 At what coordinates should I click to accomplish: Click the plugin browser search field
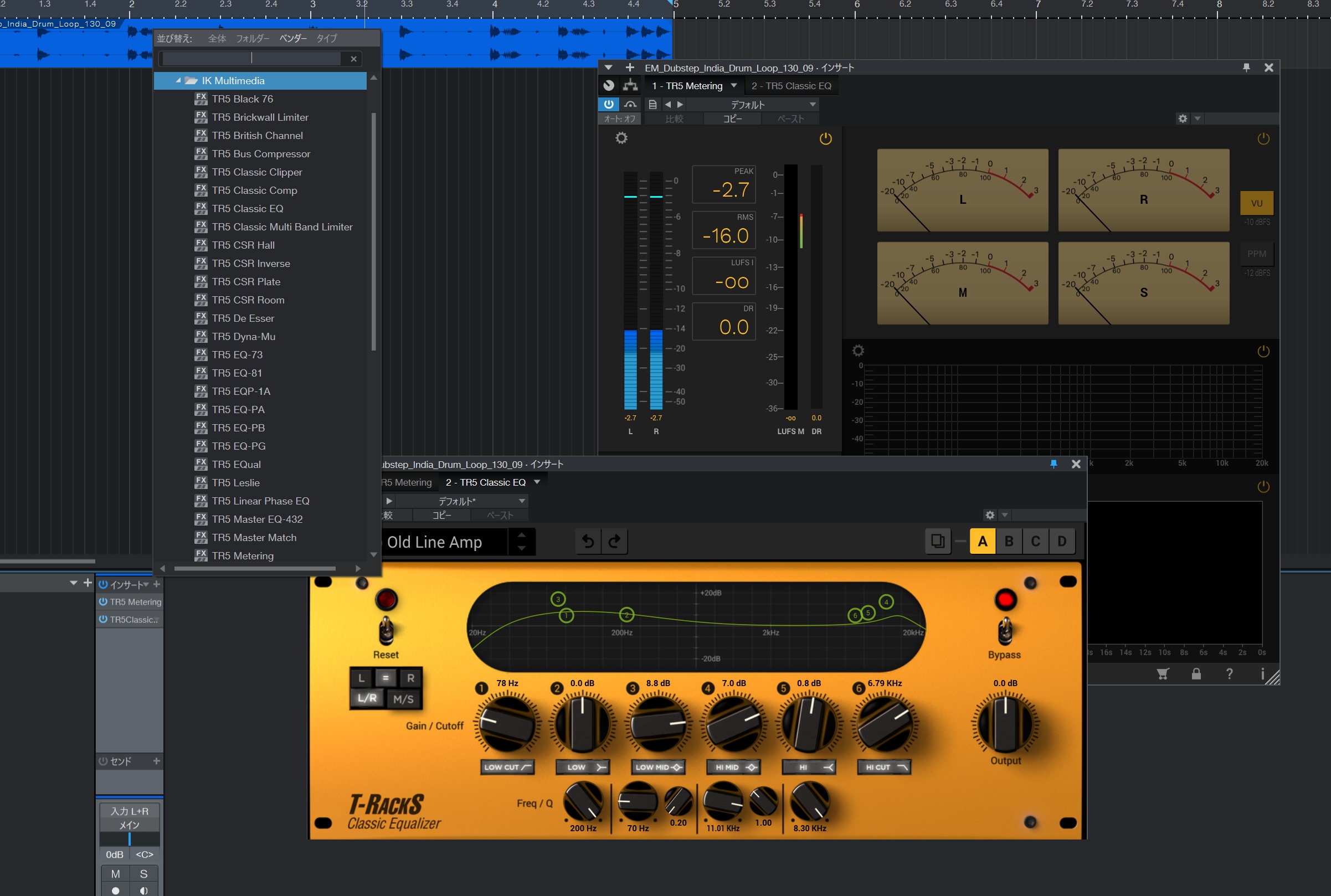coord(251,59)
